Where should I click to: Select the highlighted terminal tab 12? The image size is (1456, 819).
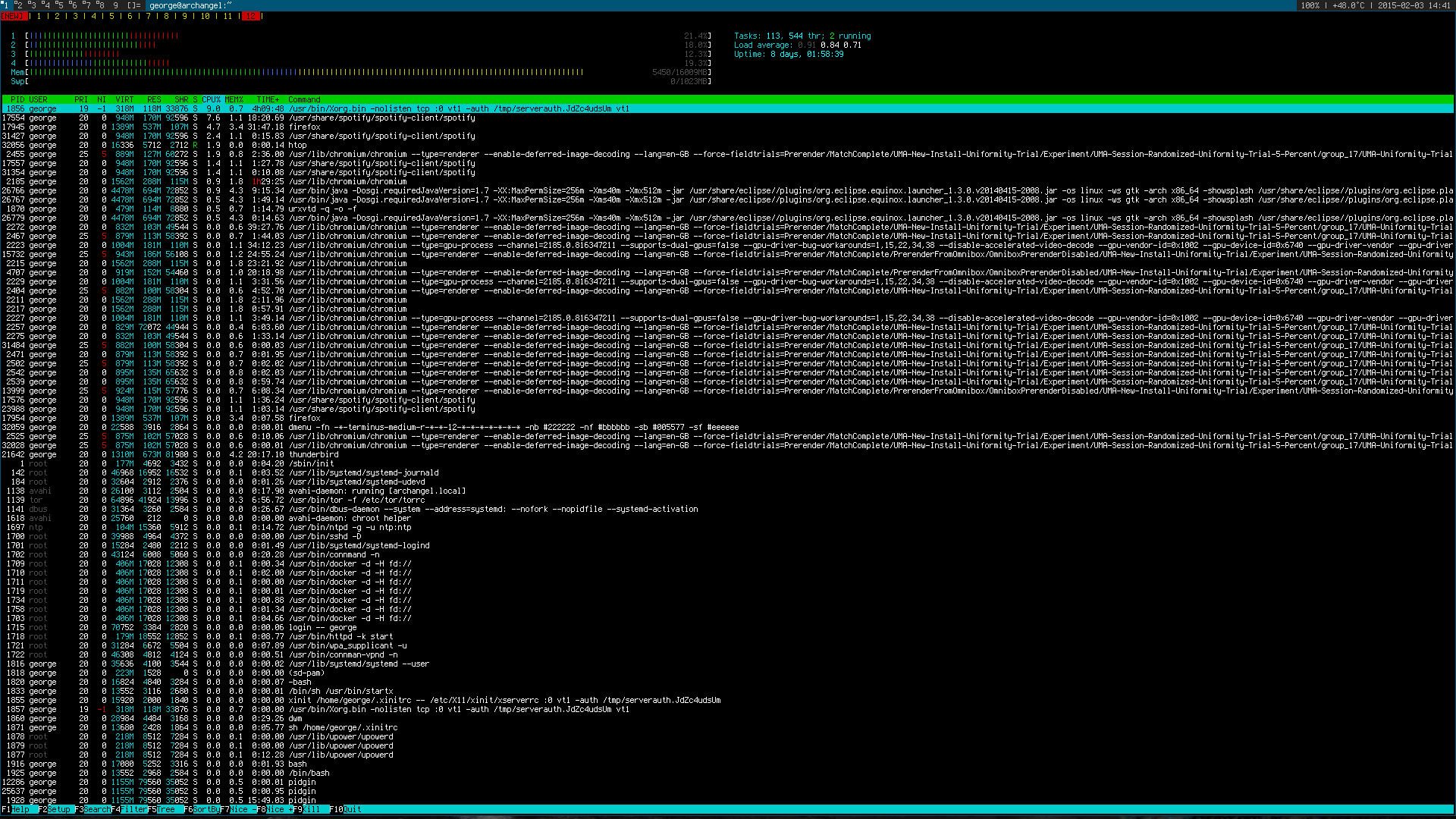pos(251,16)
